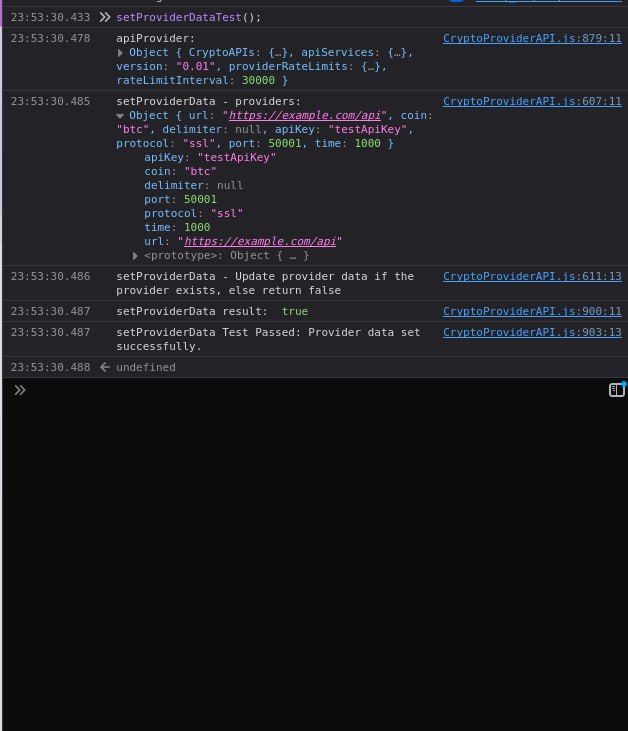The height and width of the screenshot is (731, 628).
Task: Select the delimiter: null property row
Action: [x=193, y=185]
